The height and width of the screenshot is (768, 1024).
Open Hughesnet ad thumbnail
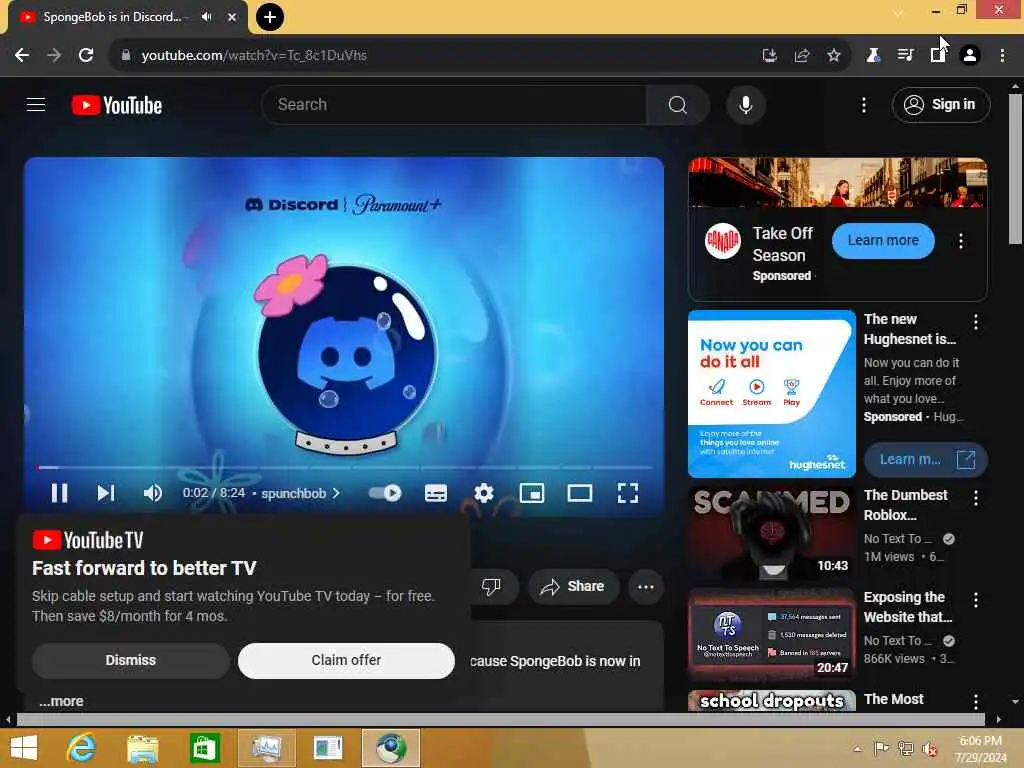pyautogui.click(x=772, y=394)
